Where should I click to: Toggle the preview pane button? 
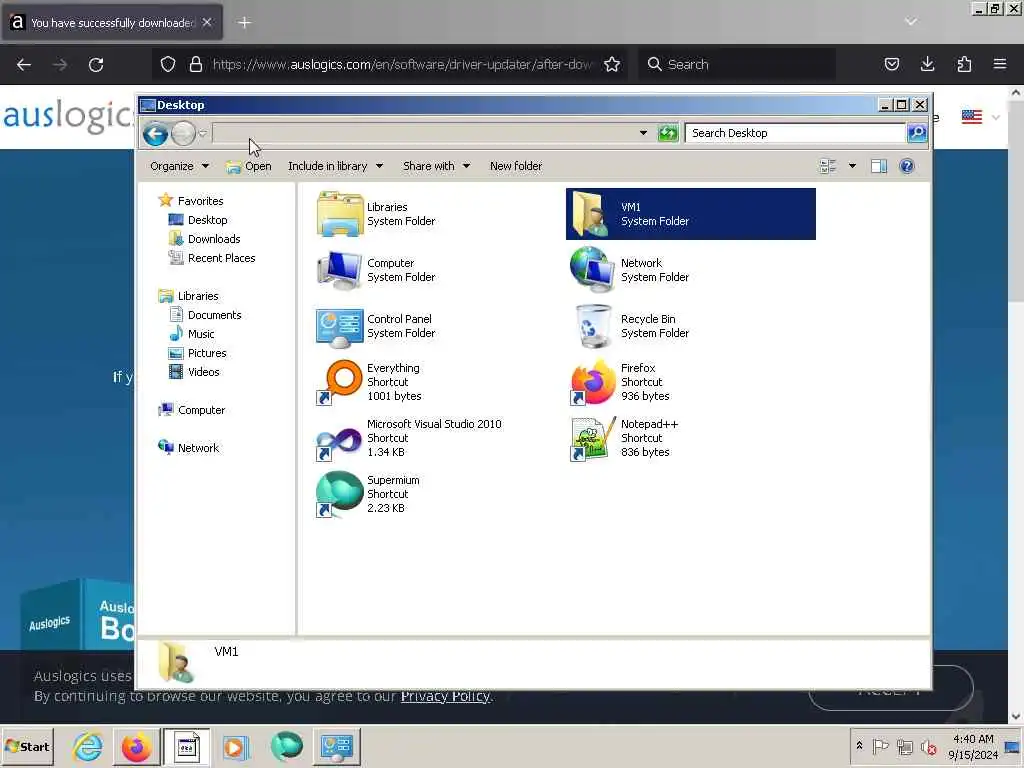879,167
